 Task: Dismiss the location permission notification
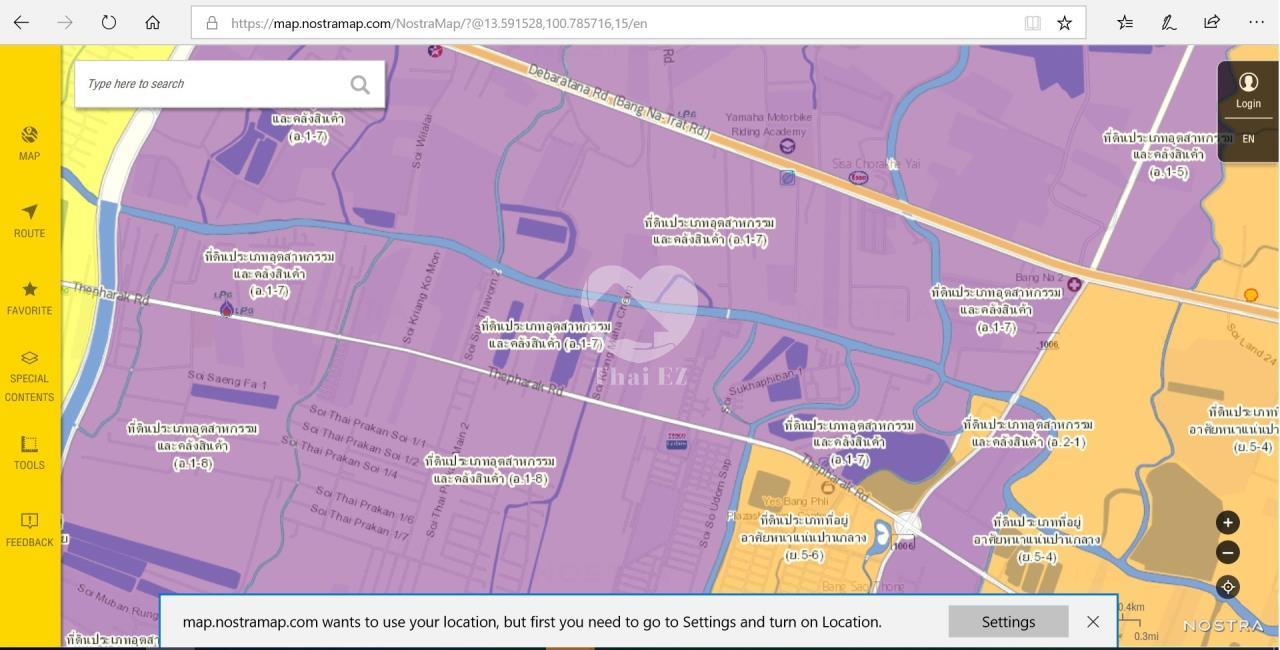click(1093, 622)
